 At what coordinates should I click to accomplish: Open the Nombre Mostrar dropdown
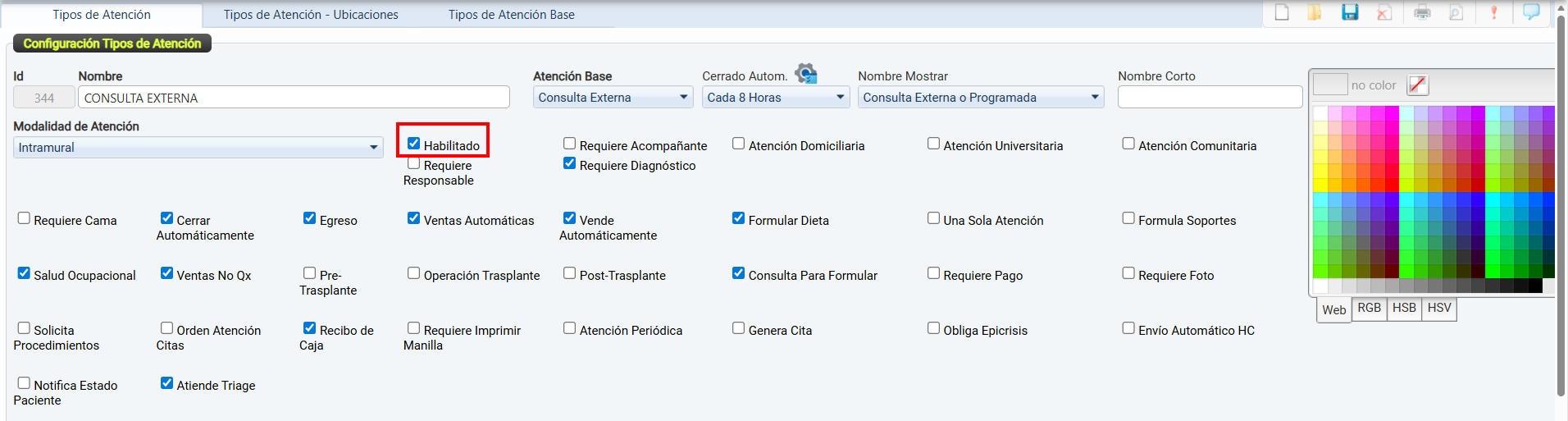coord(981,98)
